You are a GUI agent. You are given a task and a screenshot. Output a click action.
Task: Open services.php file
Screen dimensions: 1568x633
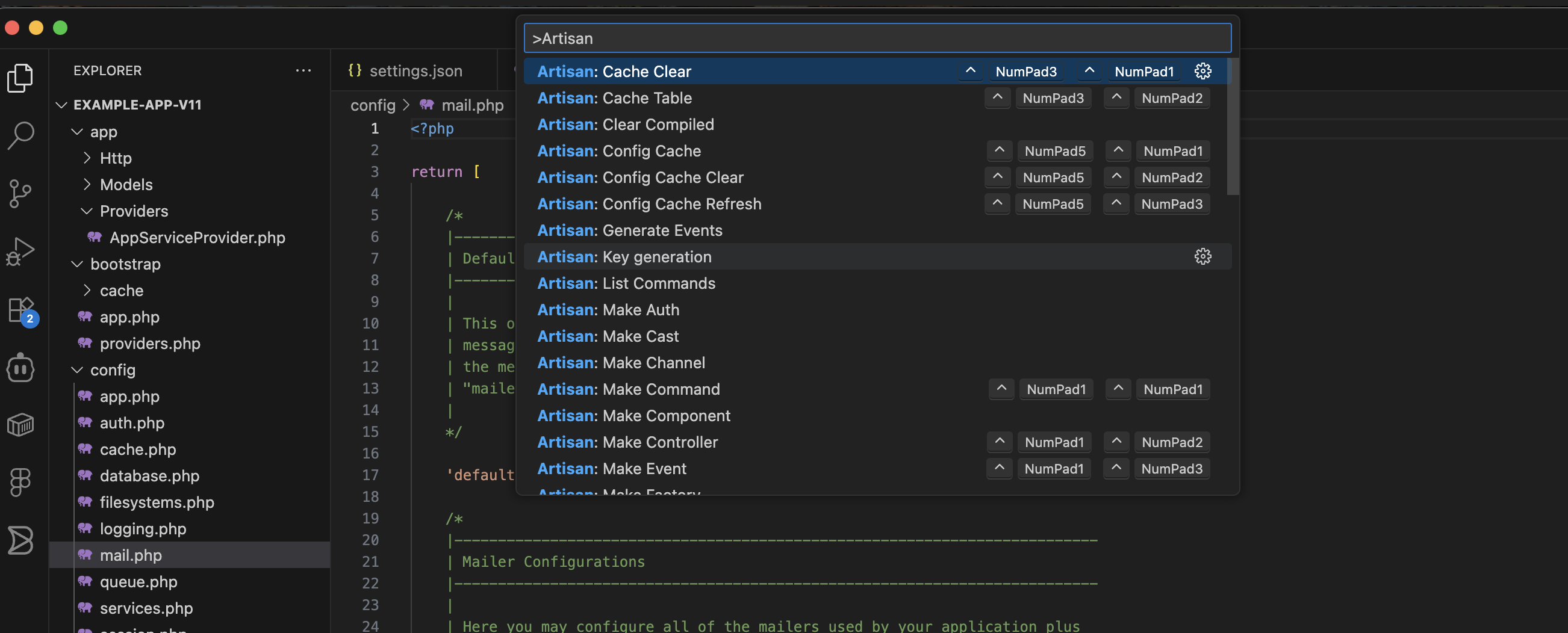pos(189,608)
